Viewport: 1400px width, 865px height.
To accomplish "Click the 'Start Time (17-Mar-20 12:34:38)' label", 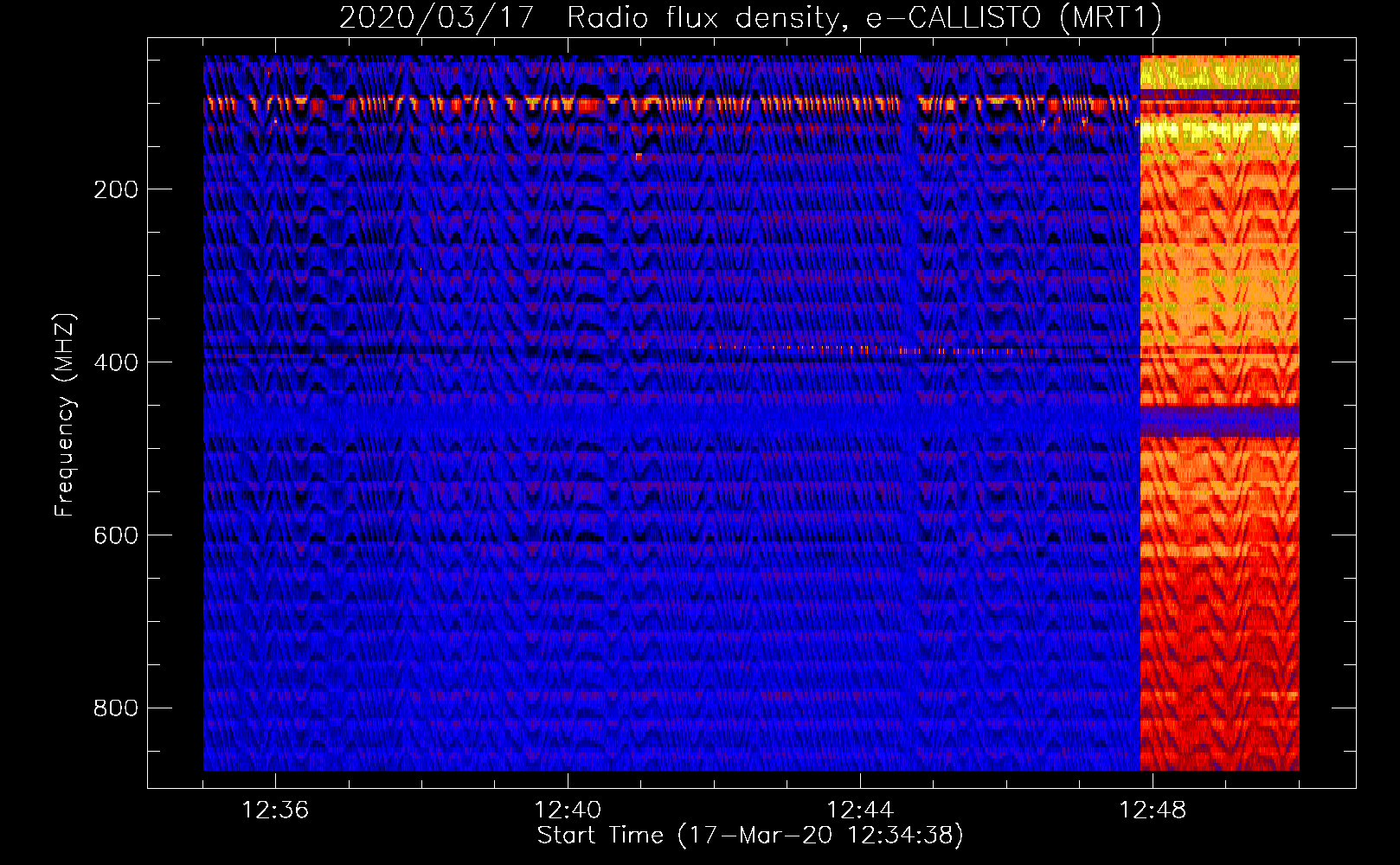I will (x=750, y=836).
